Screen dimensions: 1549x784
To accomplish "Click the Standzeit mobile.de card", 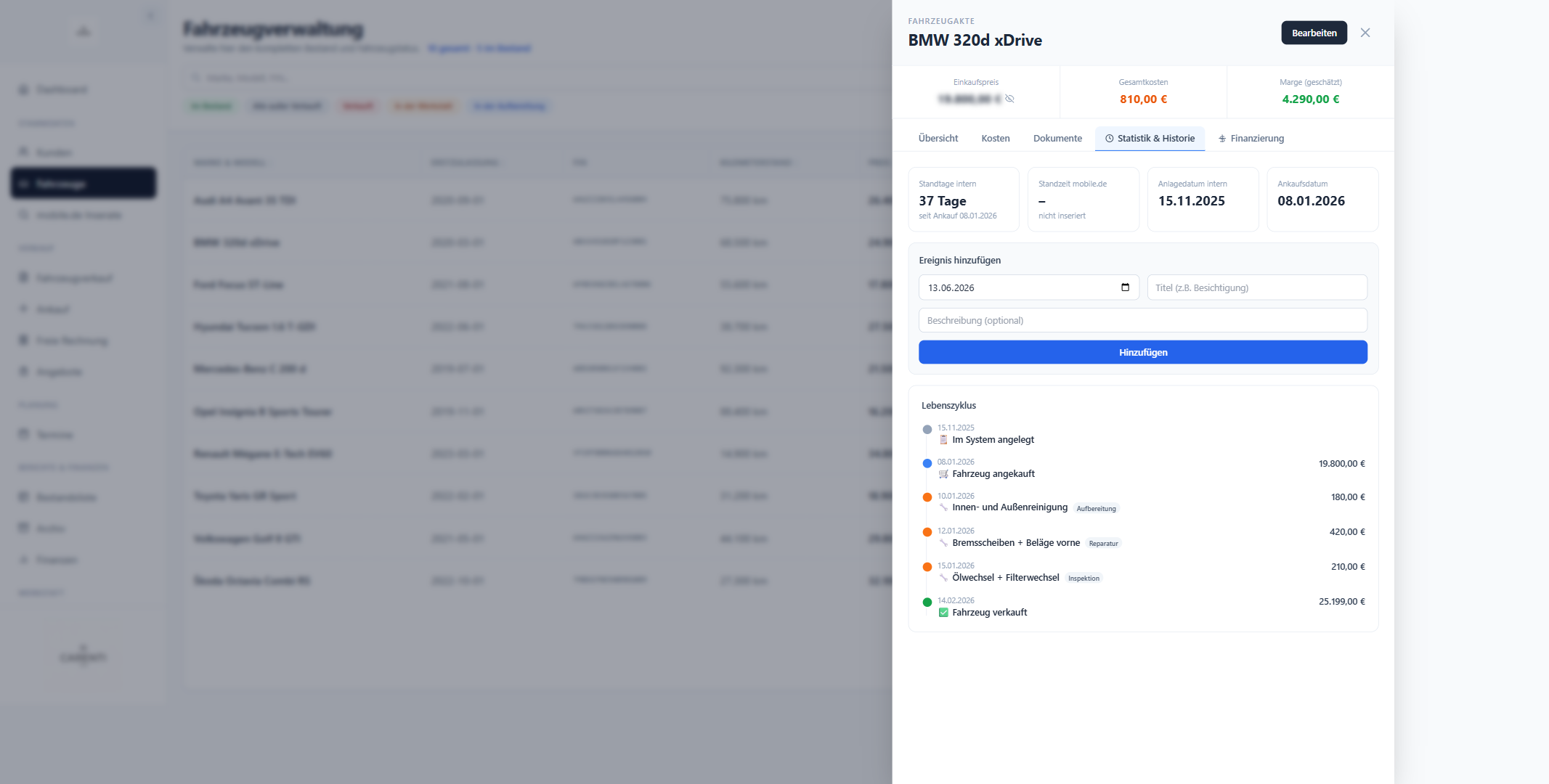I will pos(1083,200).
